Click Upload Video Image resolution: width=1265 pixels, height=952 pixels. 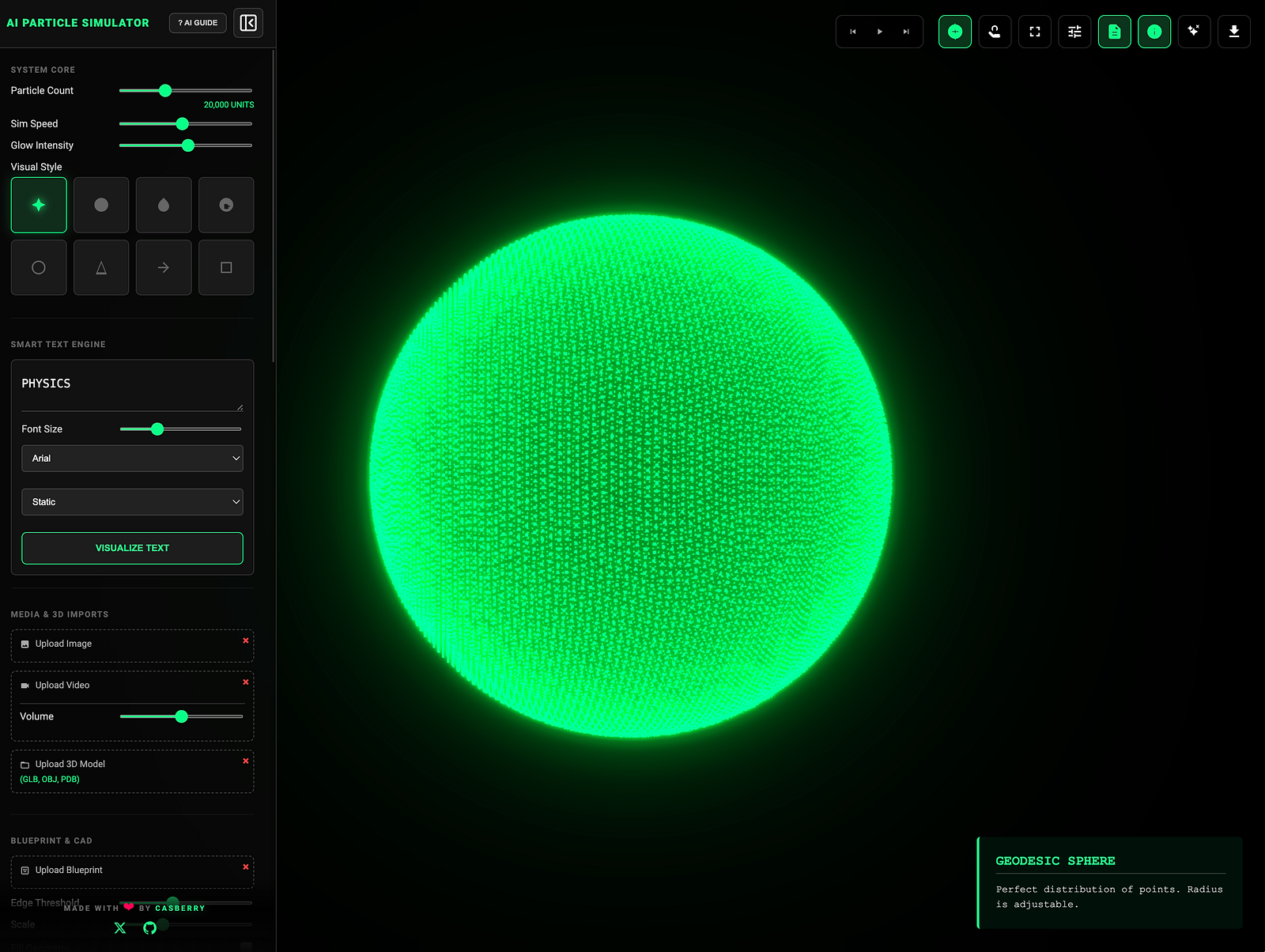62,686
